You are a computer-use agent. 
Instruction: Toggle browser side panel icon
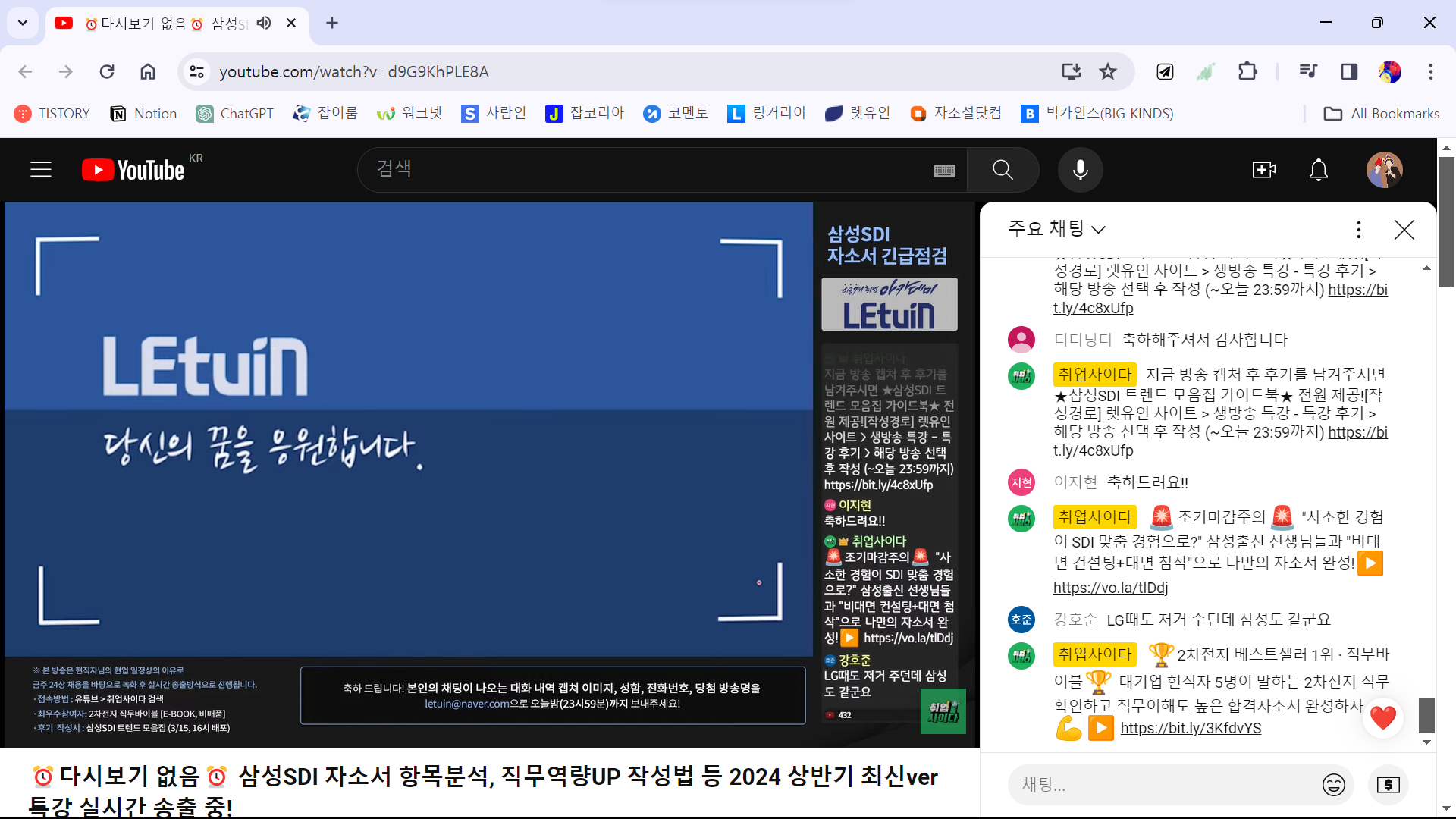click(x=1349, y=71)
